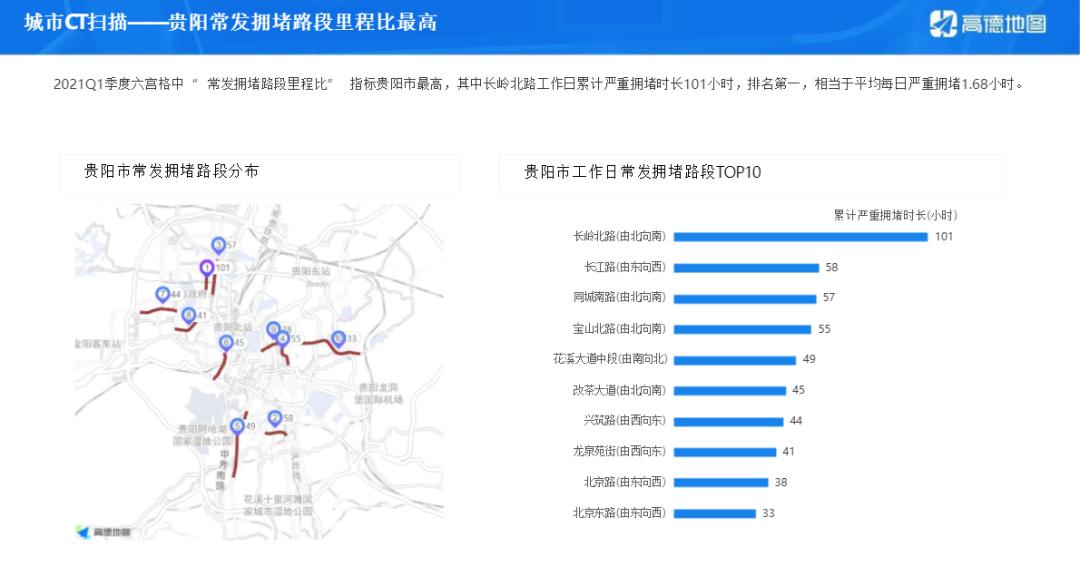The width and height of the screenshot is (1080, 566).
Task: Click the label 同城南路(由北向南)
Action: point(619,297)
